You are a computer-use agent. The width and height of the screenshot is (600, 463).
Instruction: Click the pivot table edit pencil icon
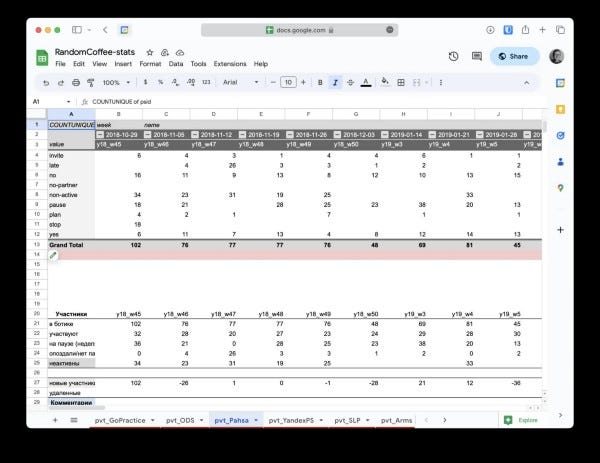pyautogui.click(x=53, y=255)
